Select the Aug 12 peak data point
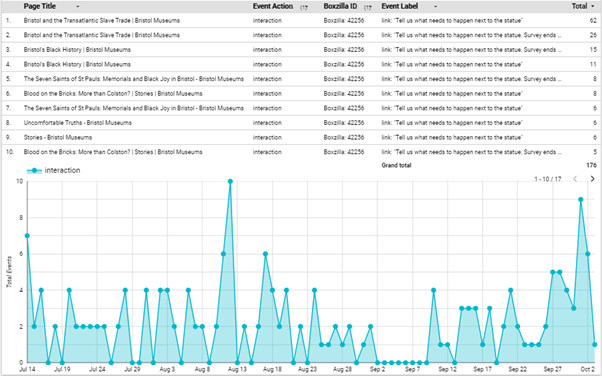Viewport: 602px width, 376px height. coord(230,181)
